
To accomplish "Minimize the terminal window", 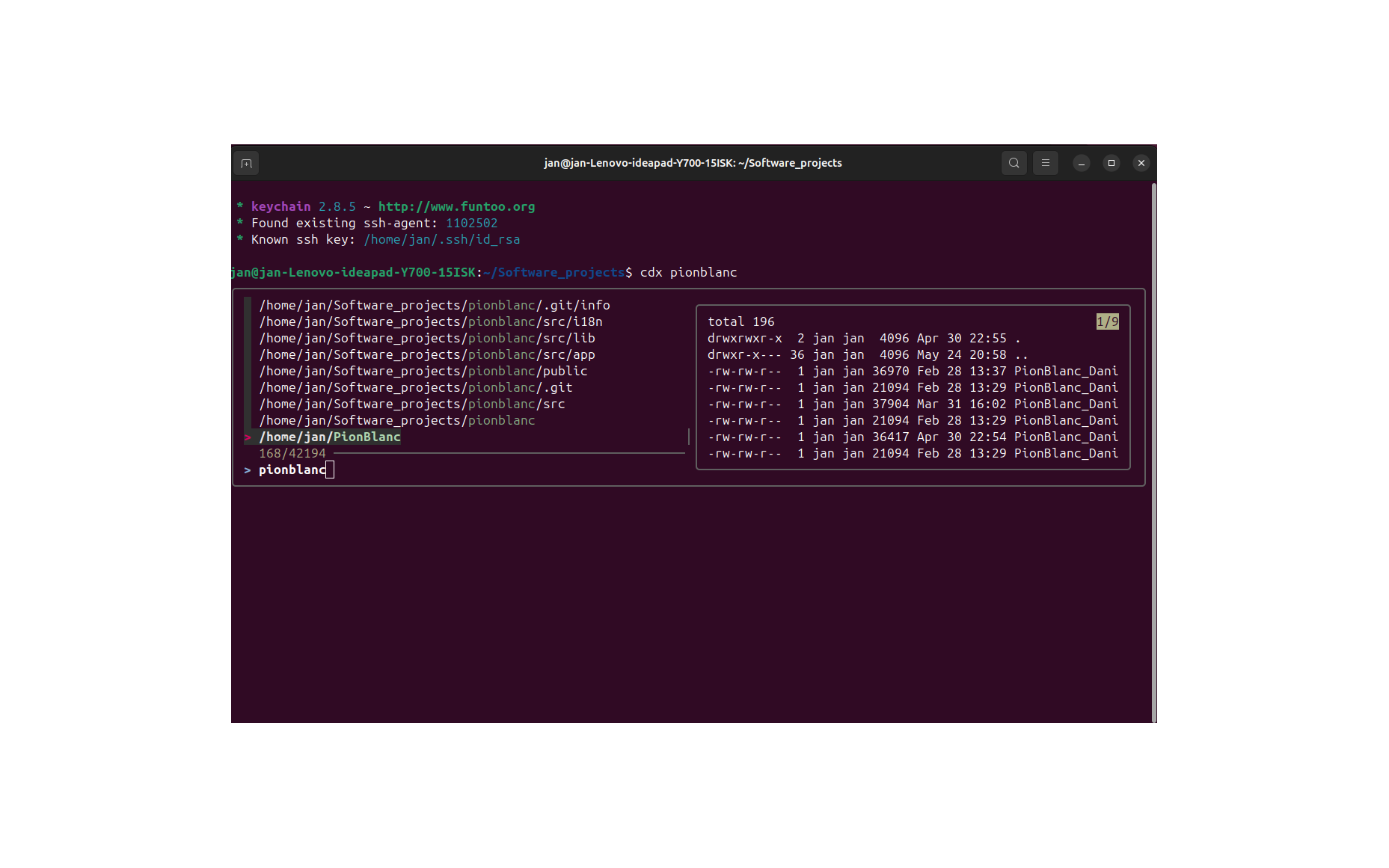I will [x=1081, y=163].
